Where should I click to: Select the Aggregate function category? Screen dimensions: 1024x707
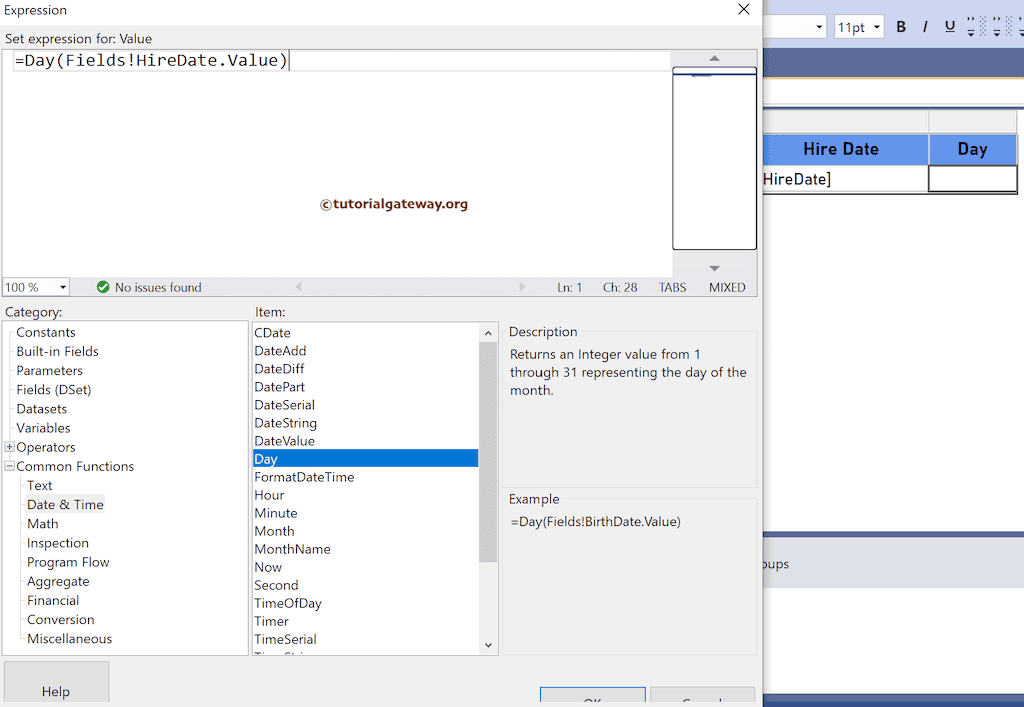tap(58, 582)
